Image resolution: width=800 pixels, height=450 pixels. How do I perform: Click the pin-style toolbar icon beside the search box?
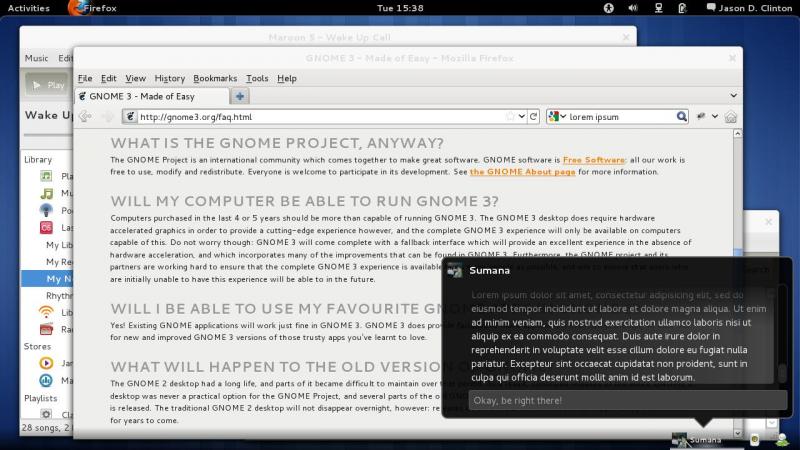tap(701, 116)
